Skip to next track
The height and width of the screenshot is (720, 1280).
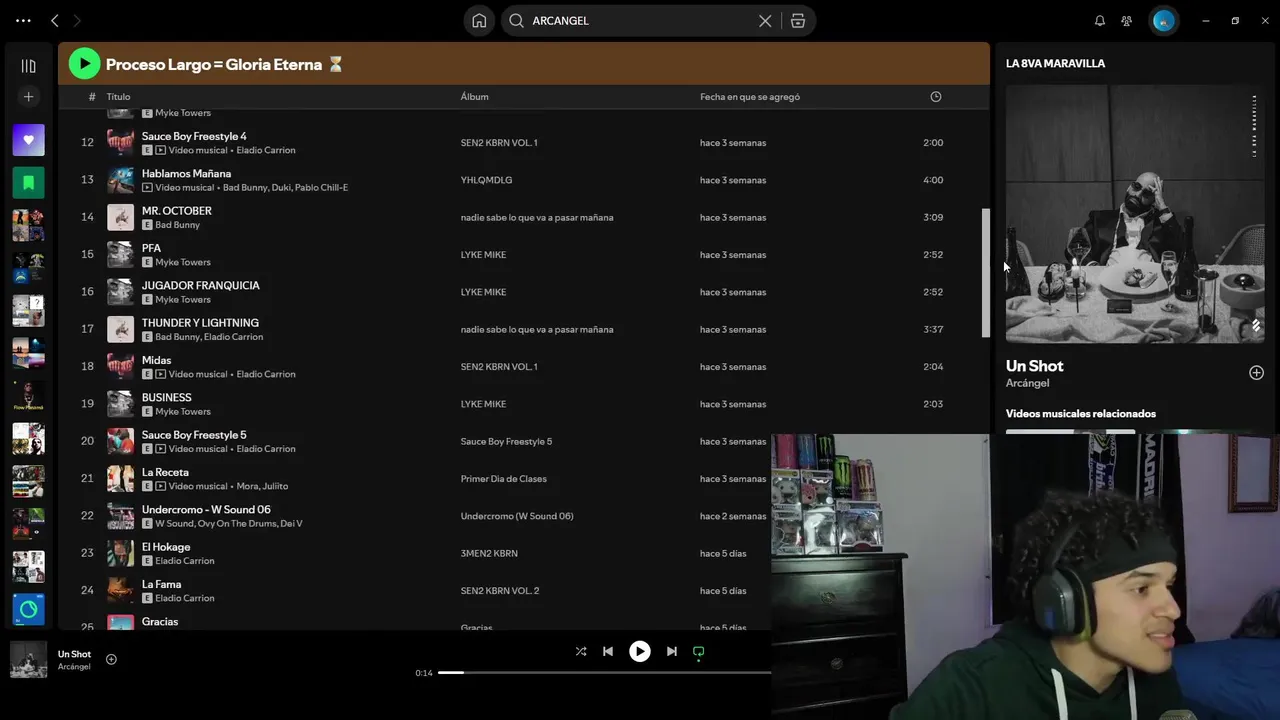click(x=672, y=651)
